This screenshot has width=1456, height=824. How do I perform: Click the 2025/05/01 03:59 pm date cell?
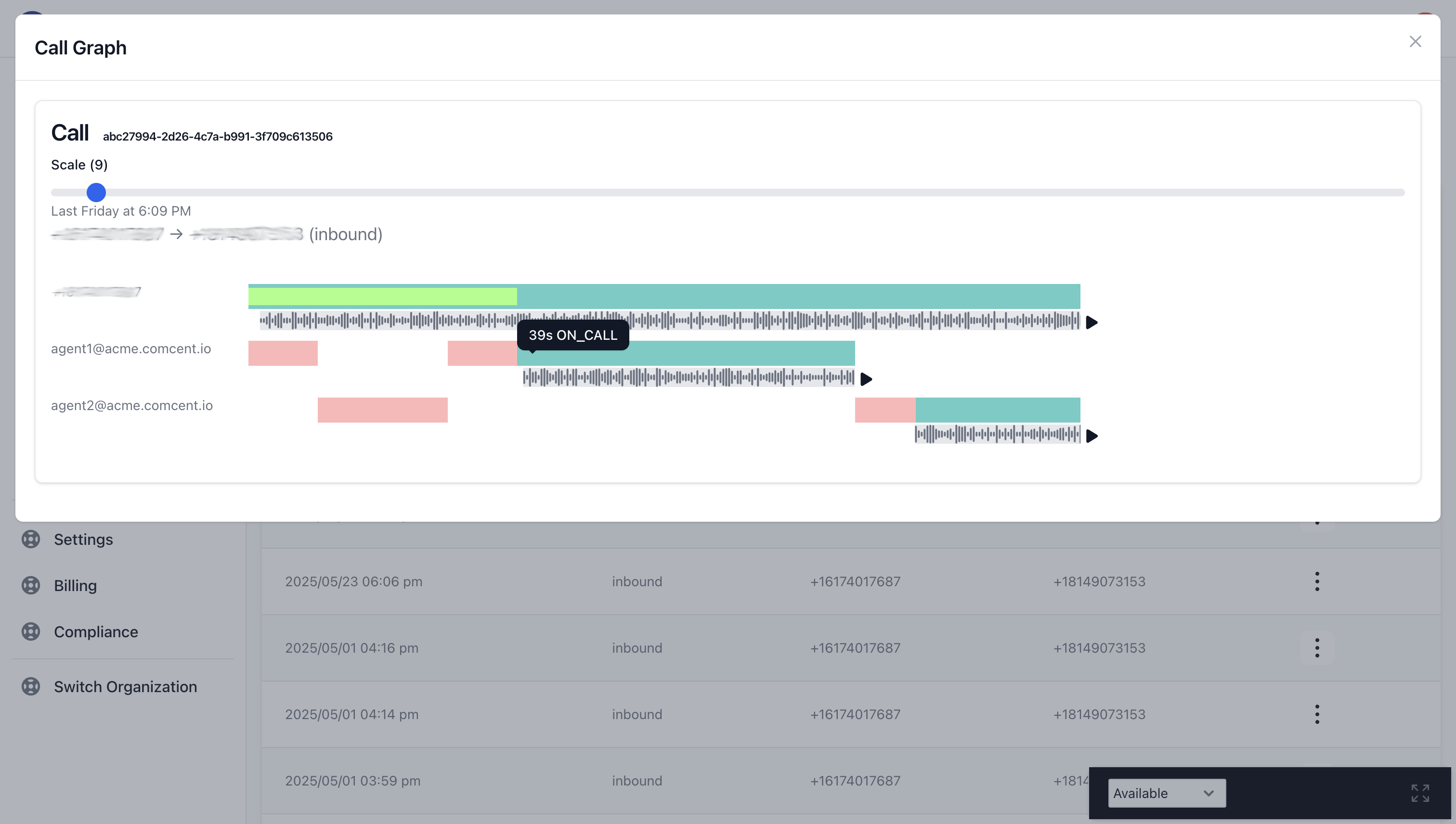click(352, 780)
